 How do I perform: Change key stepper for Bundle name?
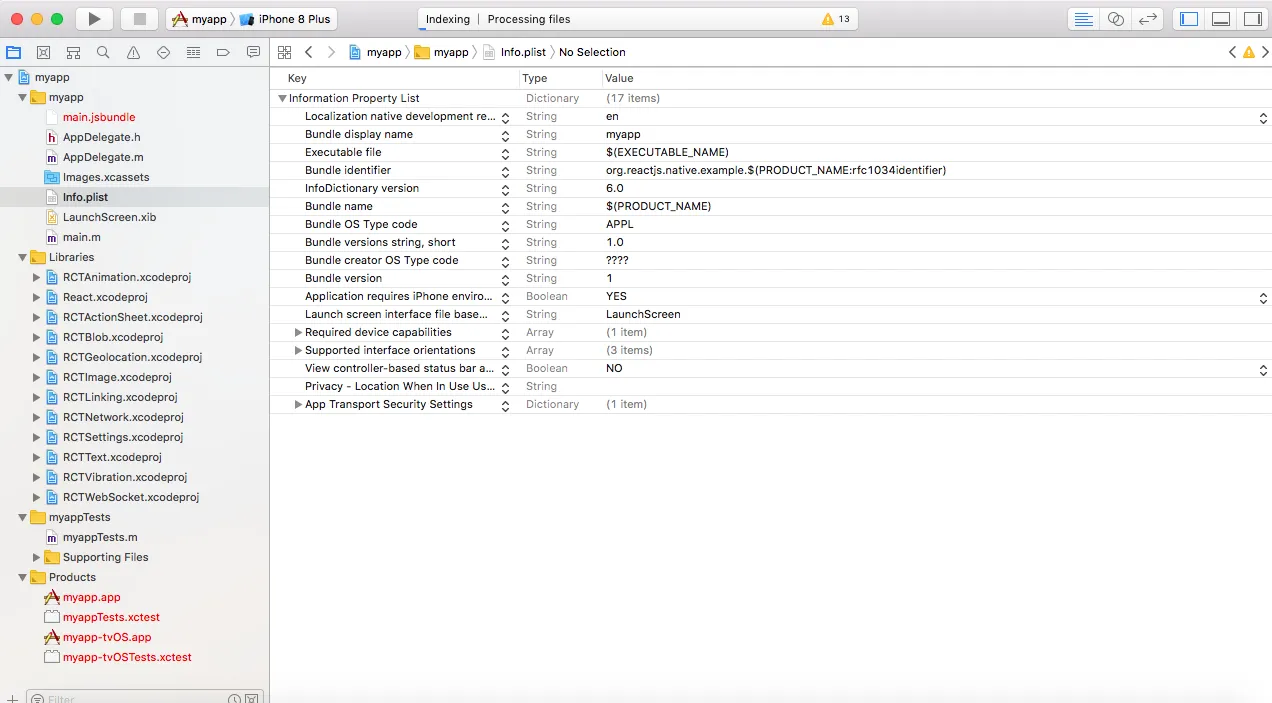pyautogui.click(x=505, y=207)
